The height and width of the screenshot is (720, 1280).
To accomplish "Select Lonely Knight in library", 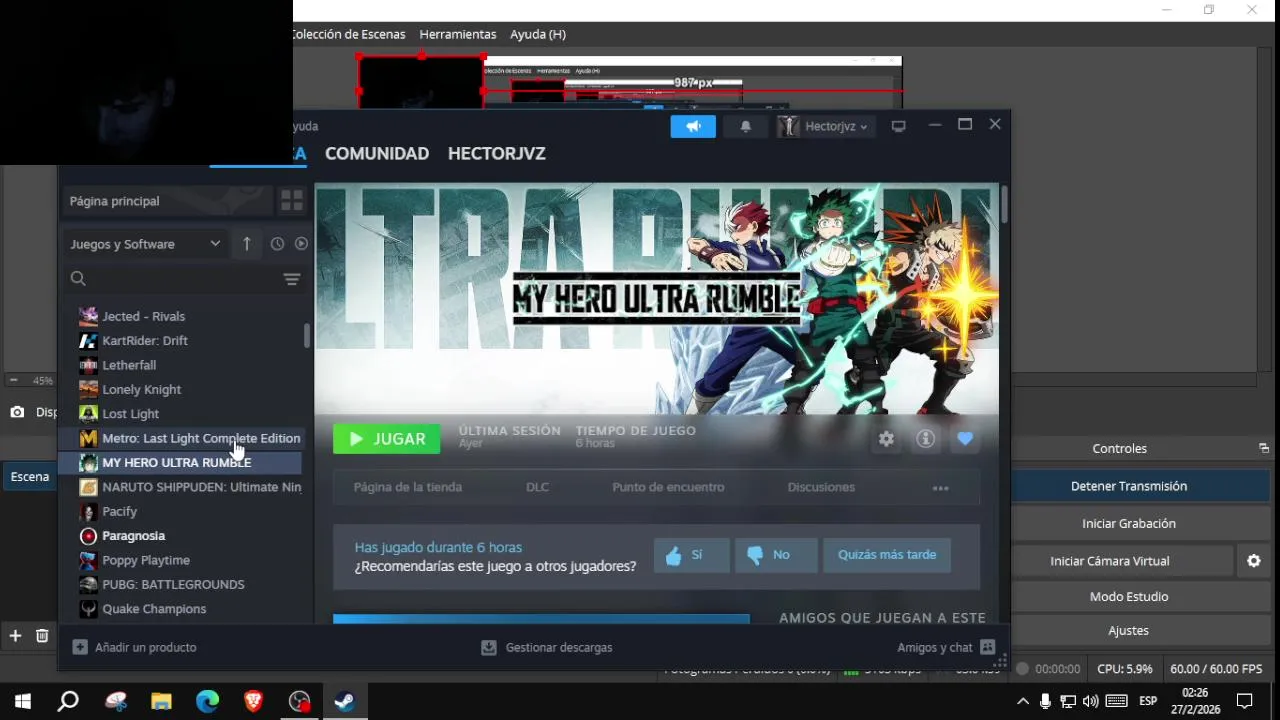I will pos(189,389).
